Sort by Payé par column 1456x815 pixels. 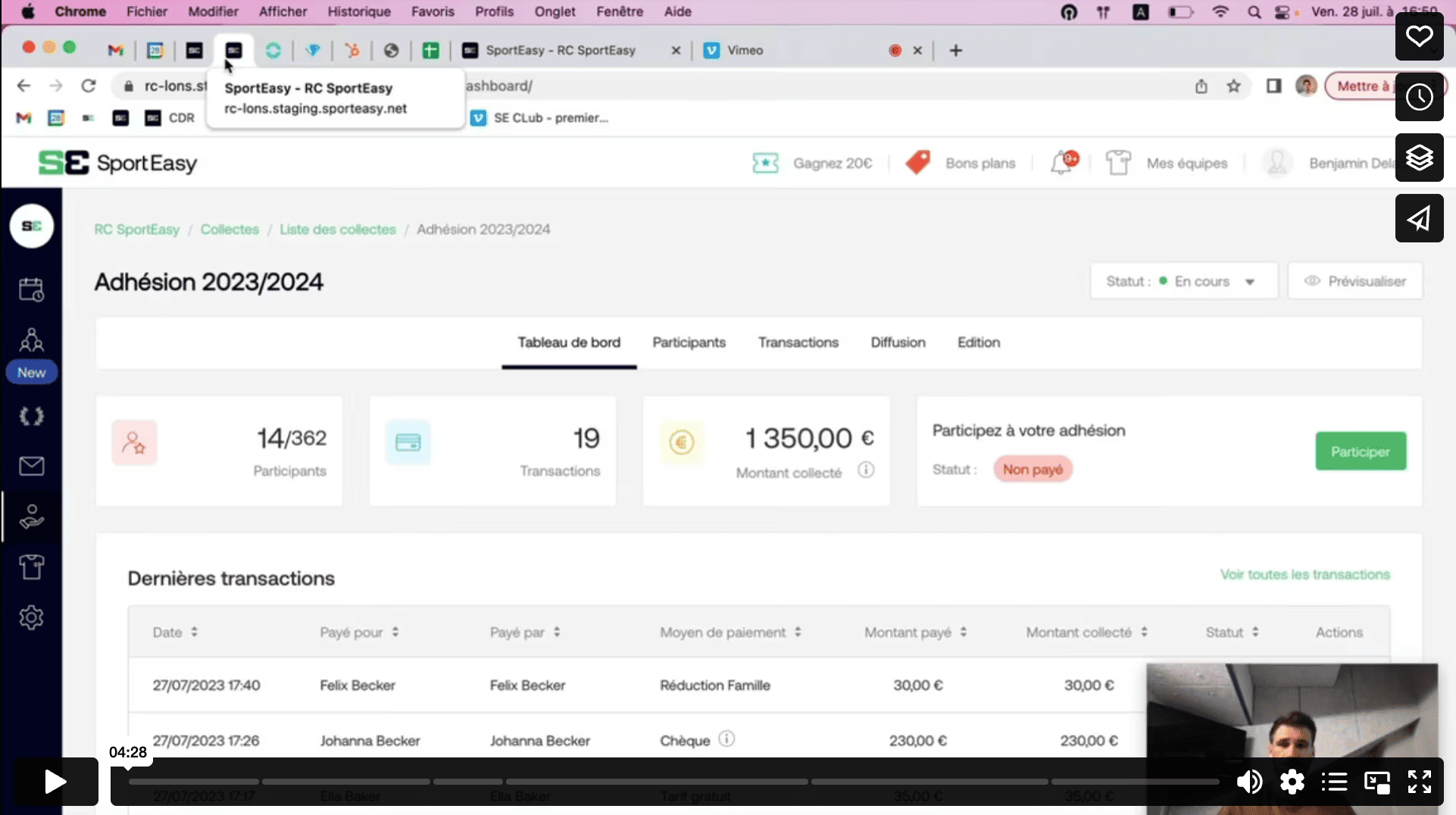pyautogui.click(x=525, y=632)
